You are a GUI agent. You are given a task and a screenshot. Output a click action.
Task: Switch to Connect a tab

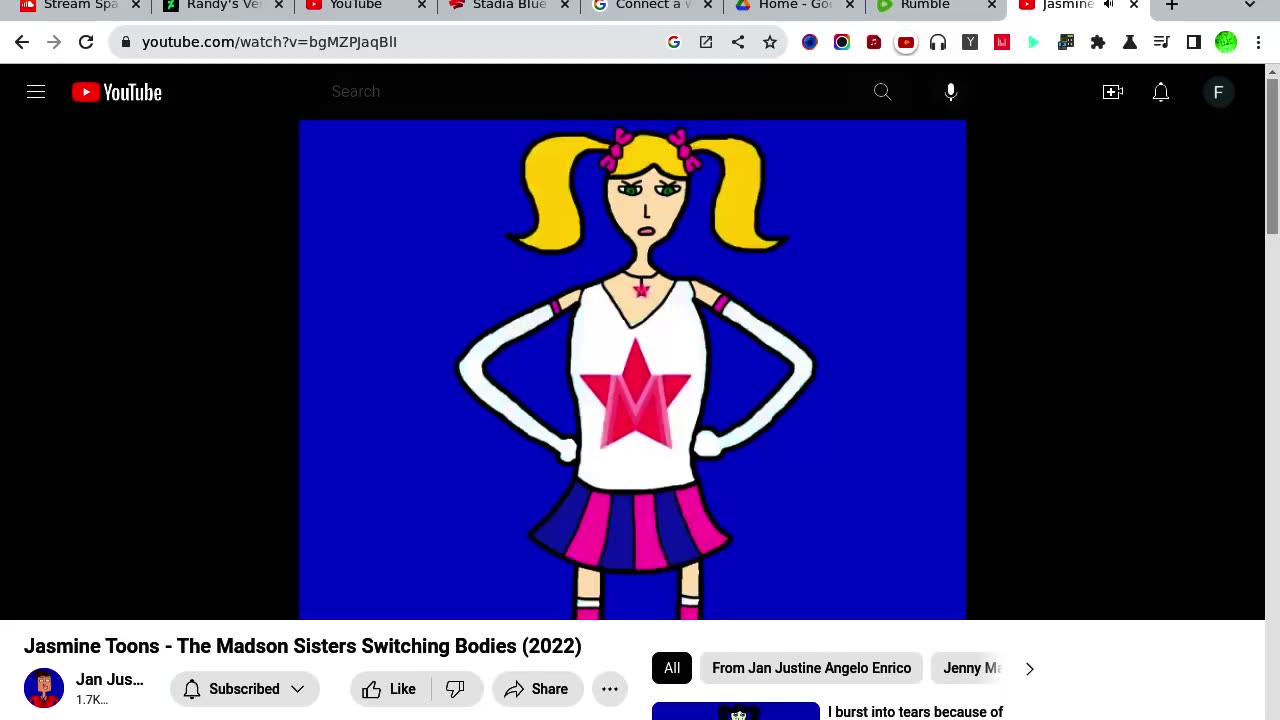click(653, 5)
